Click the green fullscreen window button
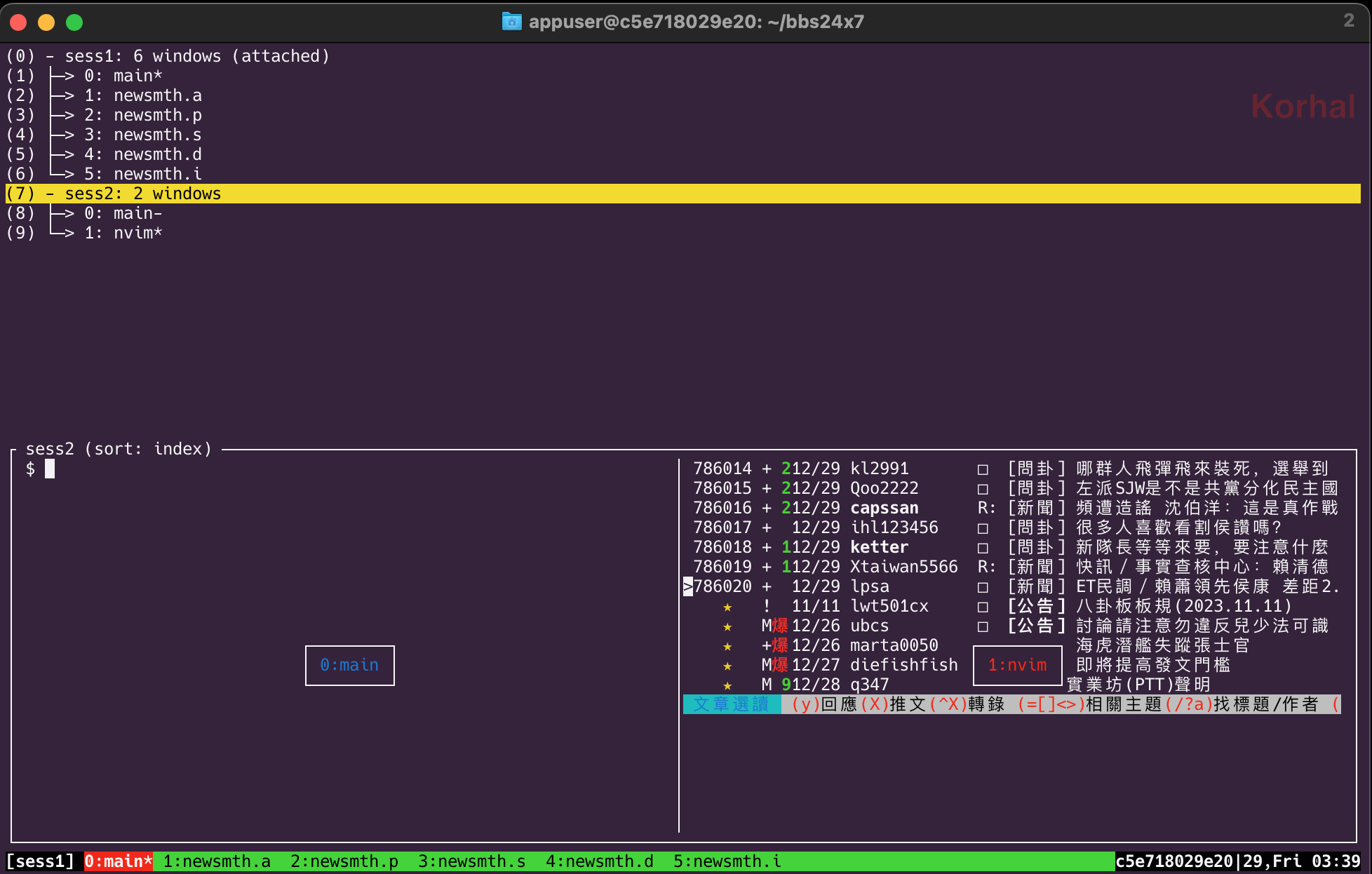The width and height of the screenshot is (1372, 874). pos(74,22)
